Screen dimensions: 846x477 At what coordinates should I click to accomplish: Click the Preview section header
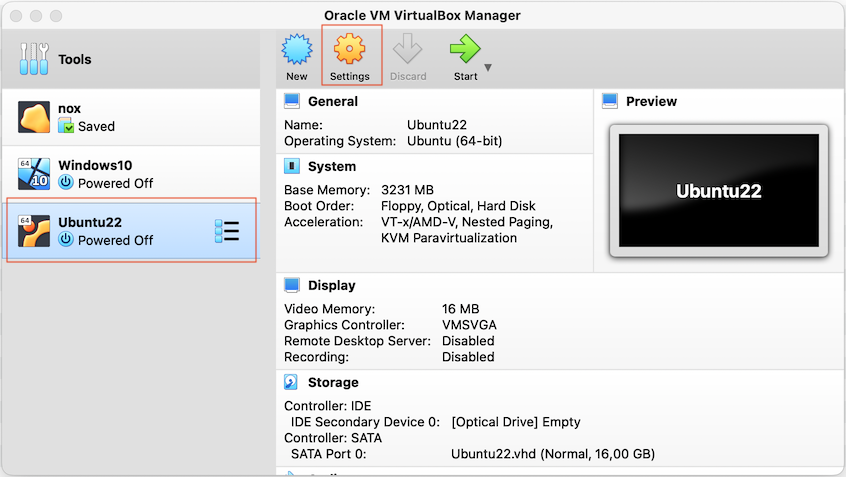click(651, 101)
